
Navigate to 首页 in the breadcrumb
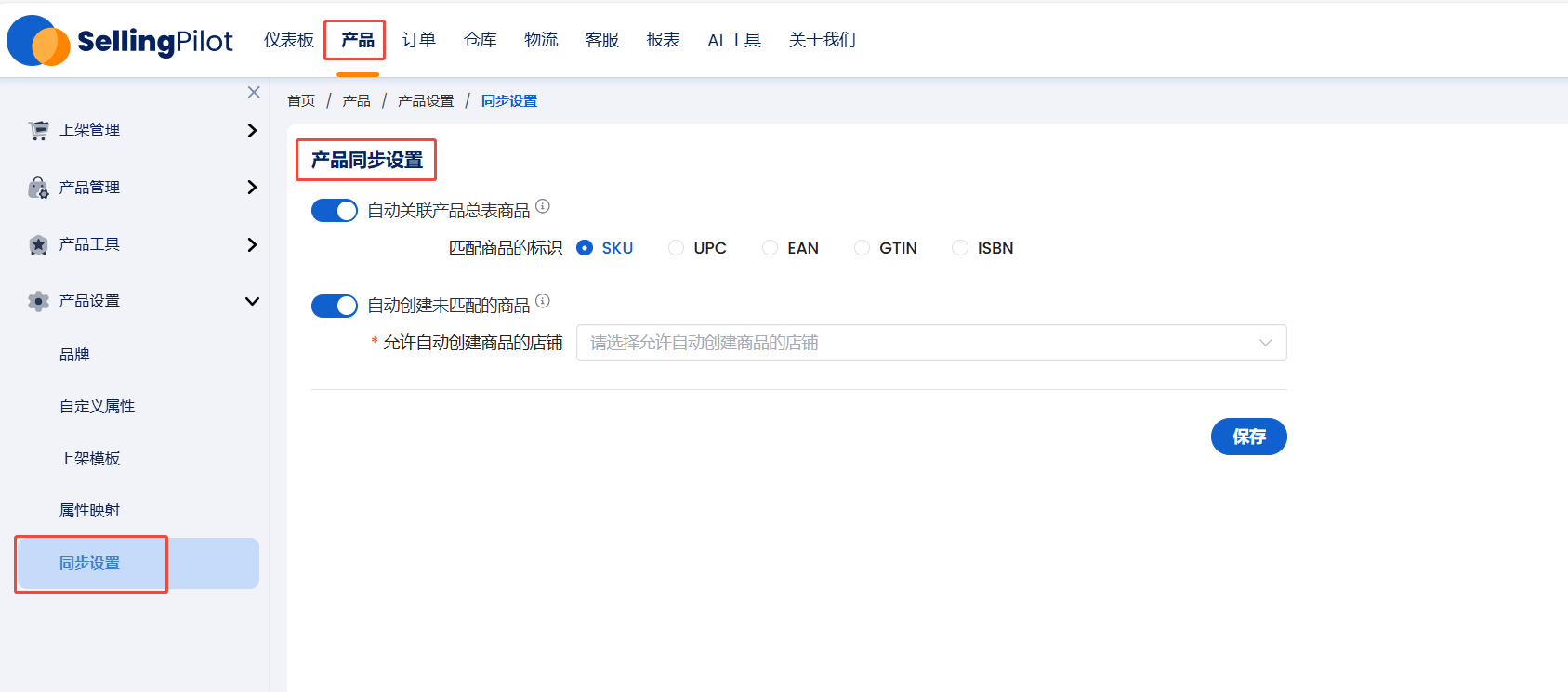pyautogui.click(x=301, y=101)
